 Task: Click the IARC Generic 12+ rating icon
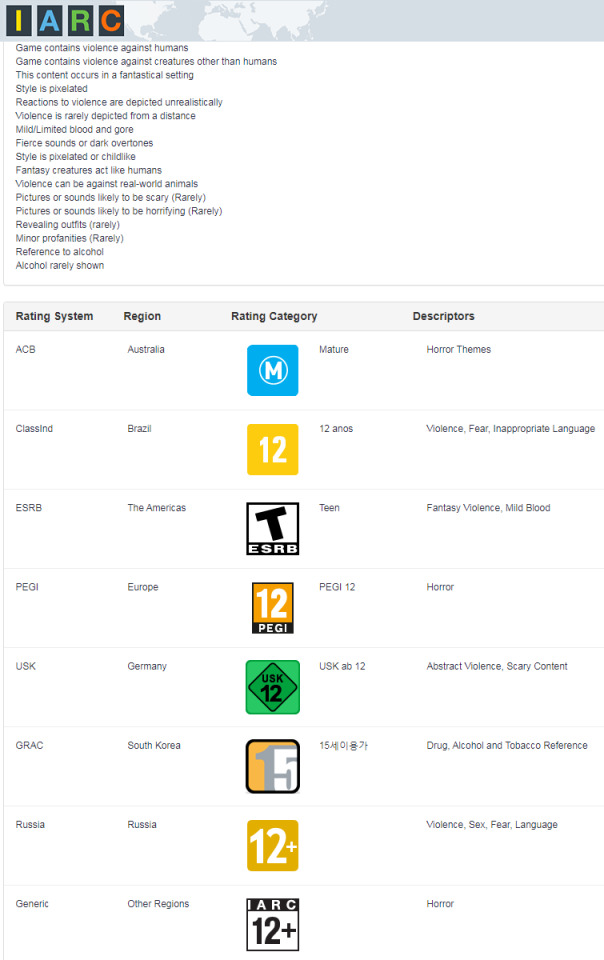[272, 924]
